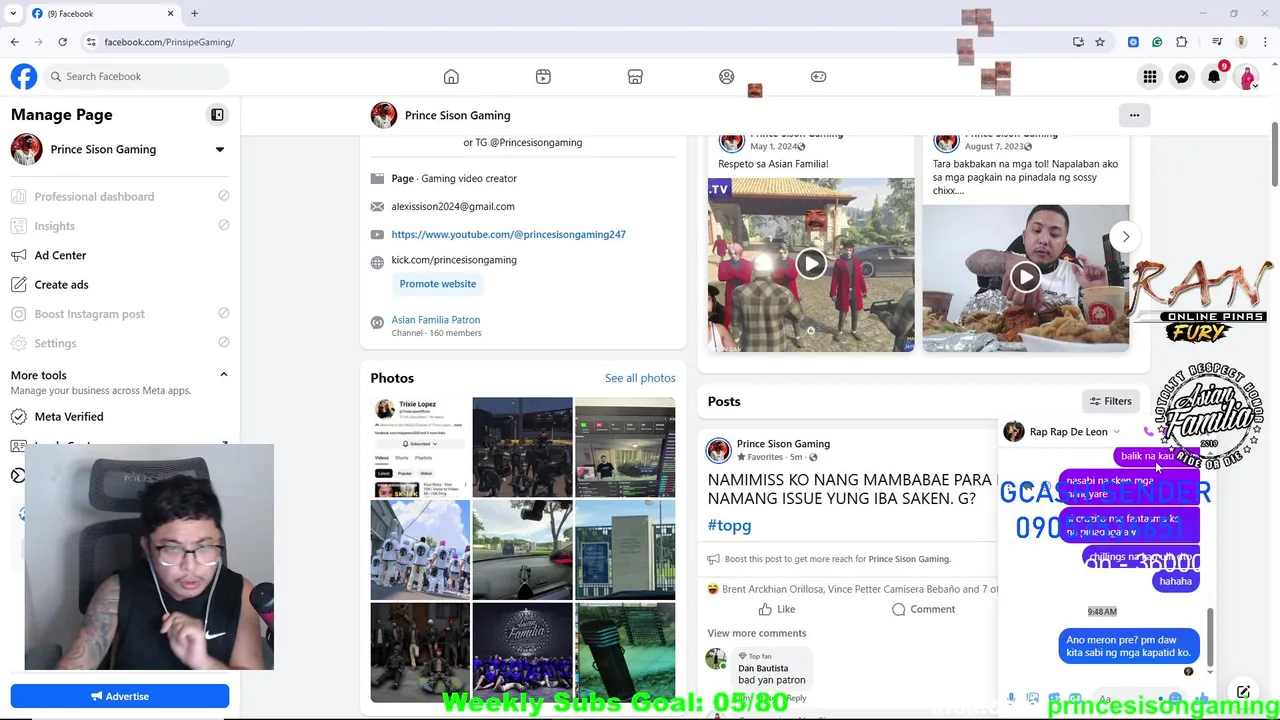Open Messenger icon in header
Viewport: 1280px width, 720px height.
point(1182,77)
